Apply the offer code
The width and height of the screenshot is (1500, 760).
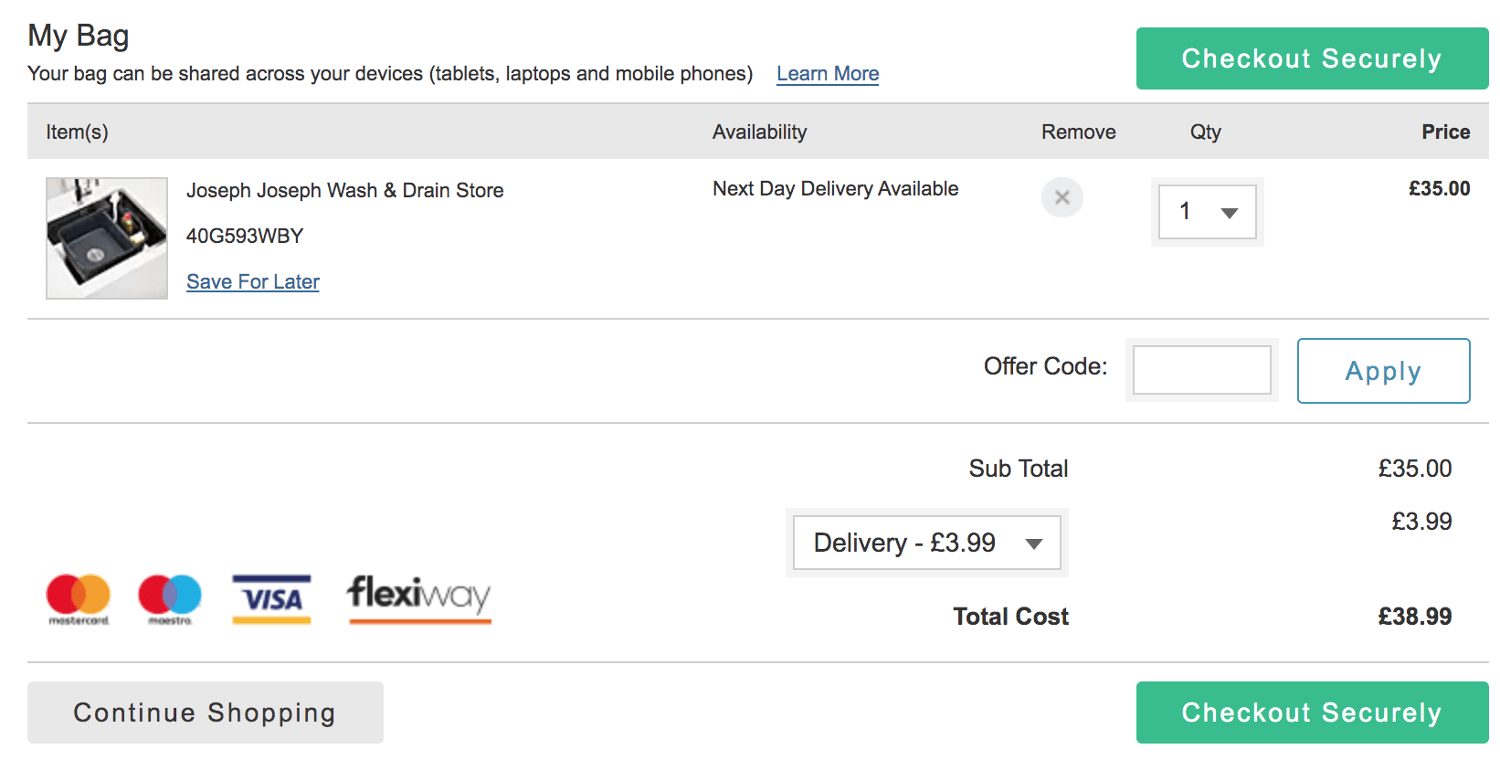pyautogui.click(x=1384, y=371)
